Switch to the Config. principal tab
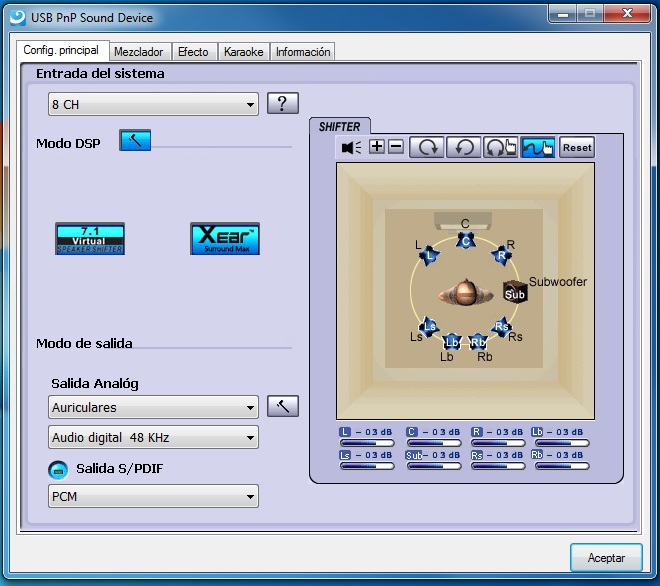660x586 pixels. pyautogui.click(x=61, y=51)
